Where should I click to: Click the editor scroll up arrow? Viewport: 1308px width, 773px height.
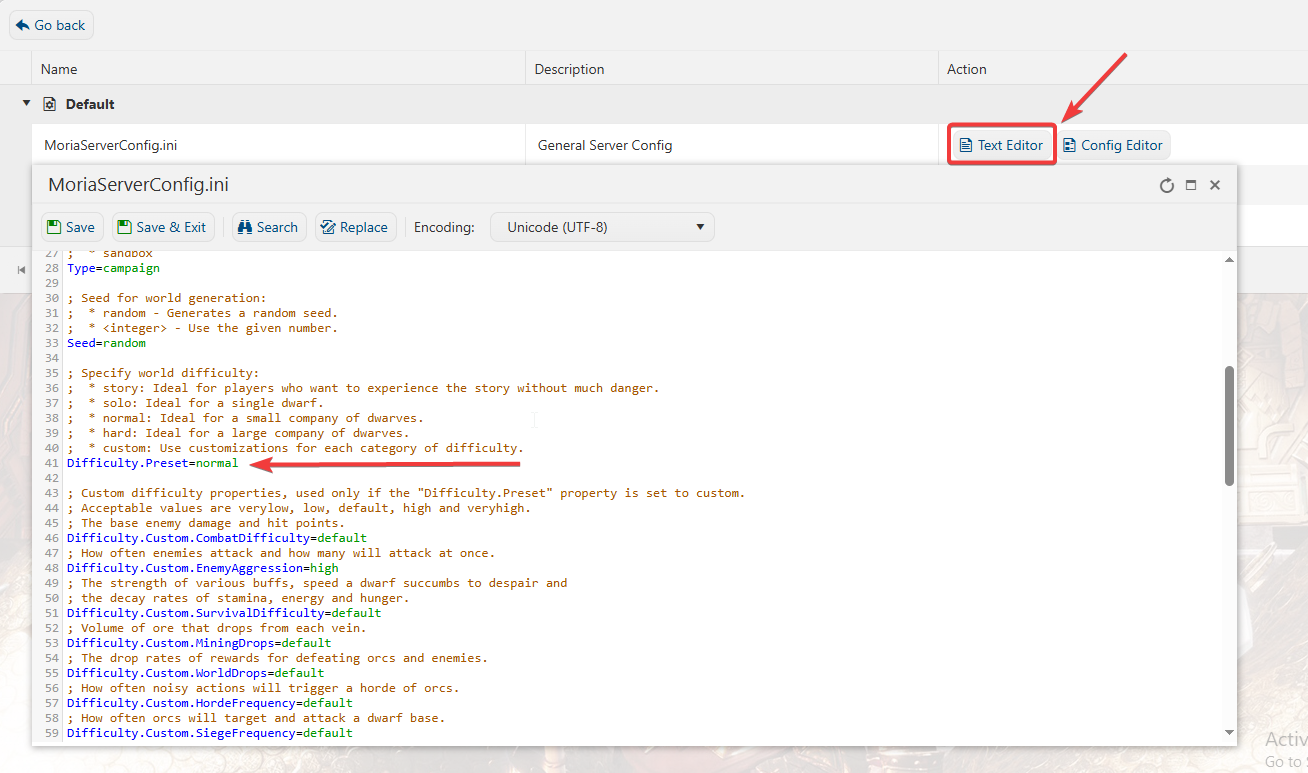[x=1229, y=260]
